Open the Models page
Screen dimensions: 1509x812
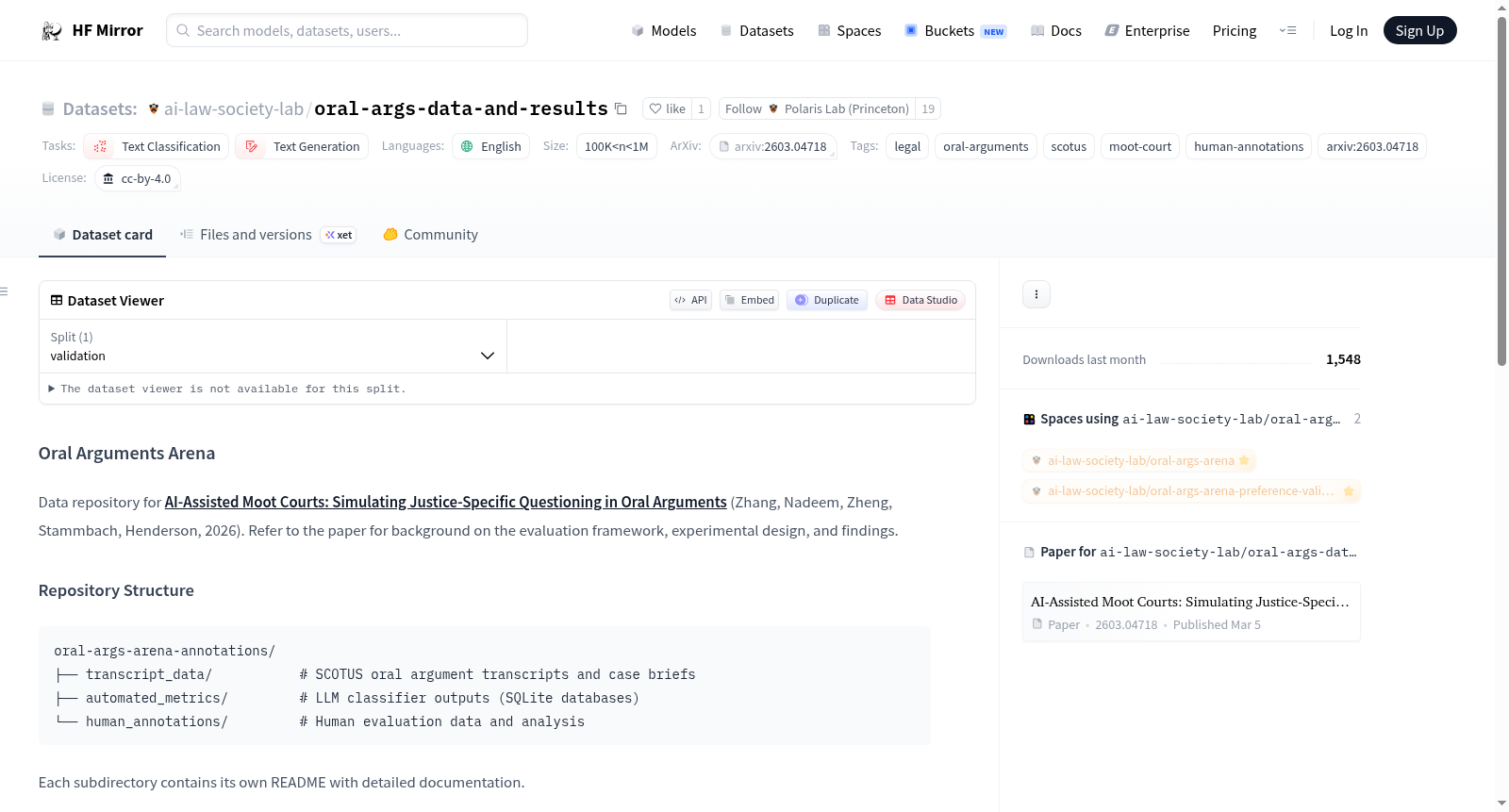point(664,31)
